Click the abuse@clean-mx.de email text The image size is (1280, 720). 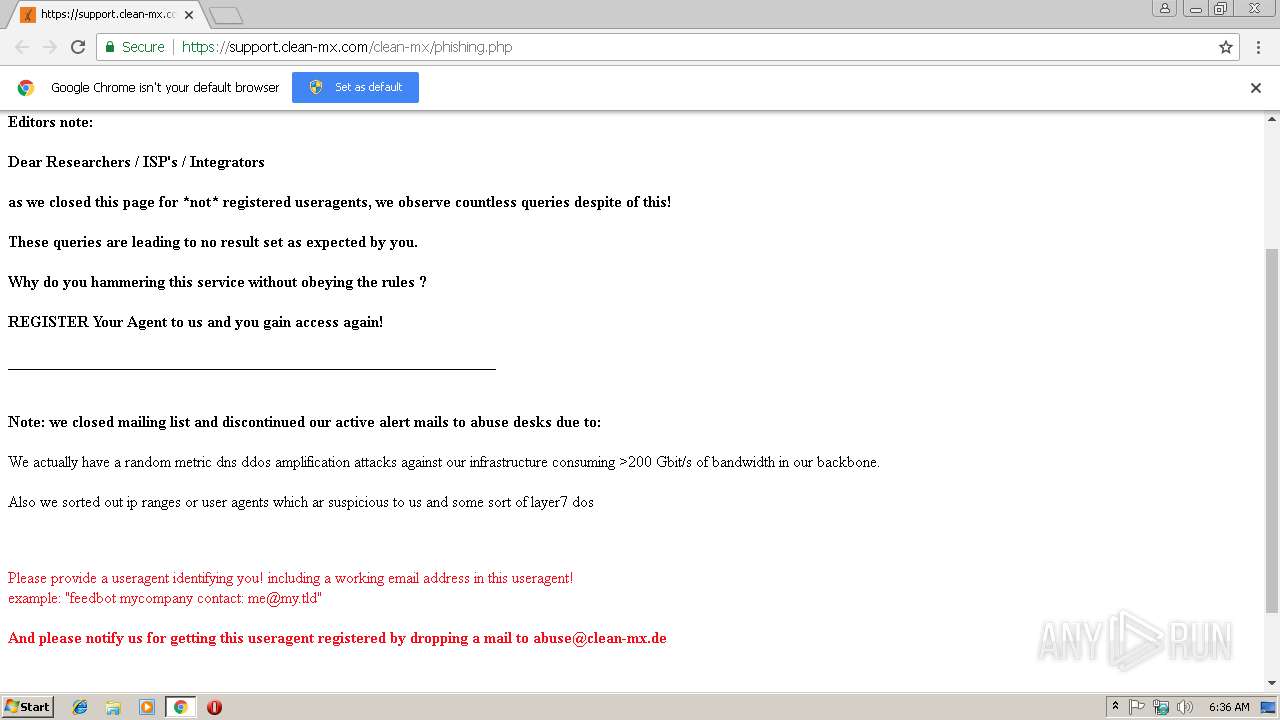pos(599,638)
